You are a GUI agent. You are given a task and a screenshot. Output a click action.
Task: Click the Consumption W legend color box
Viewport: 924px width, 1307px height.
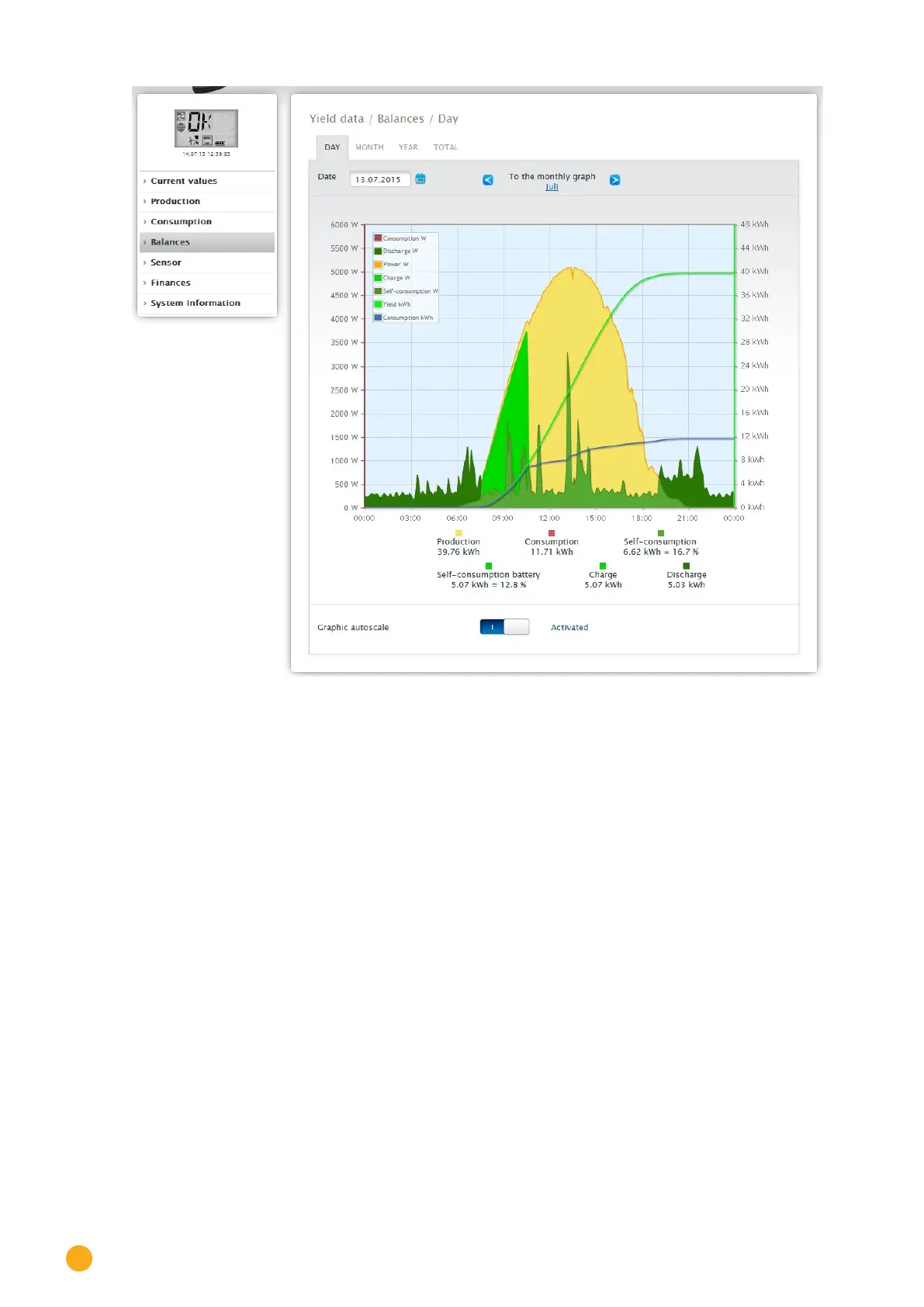click(378, 238)
